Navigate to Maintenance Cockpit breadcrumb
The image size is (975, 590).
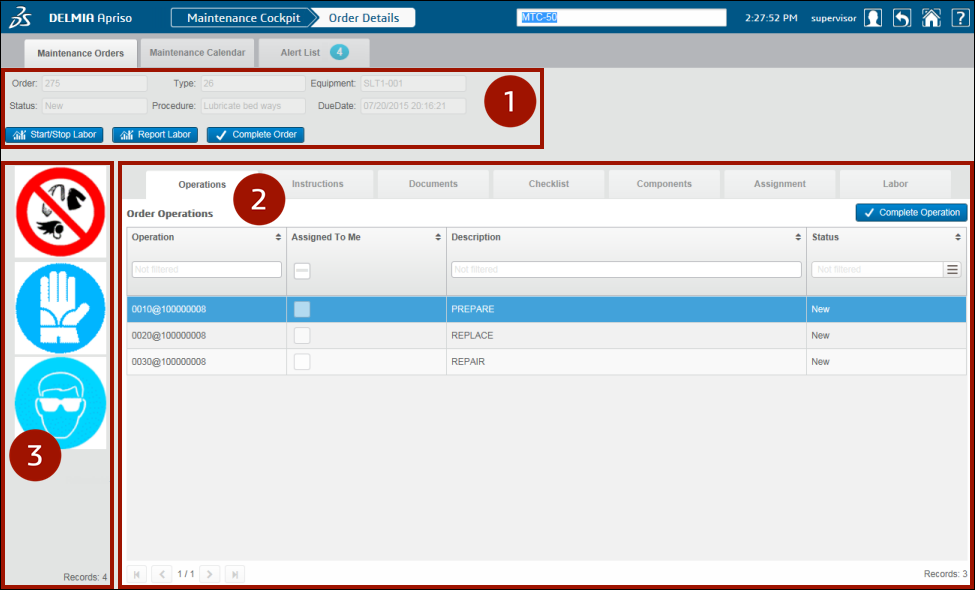click(x=244, y=18)
